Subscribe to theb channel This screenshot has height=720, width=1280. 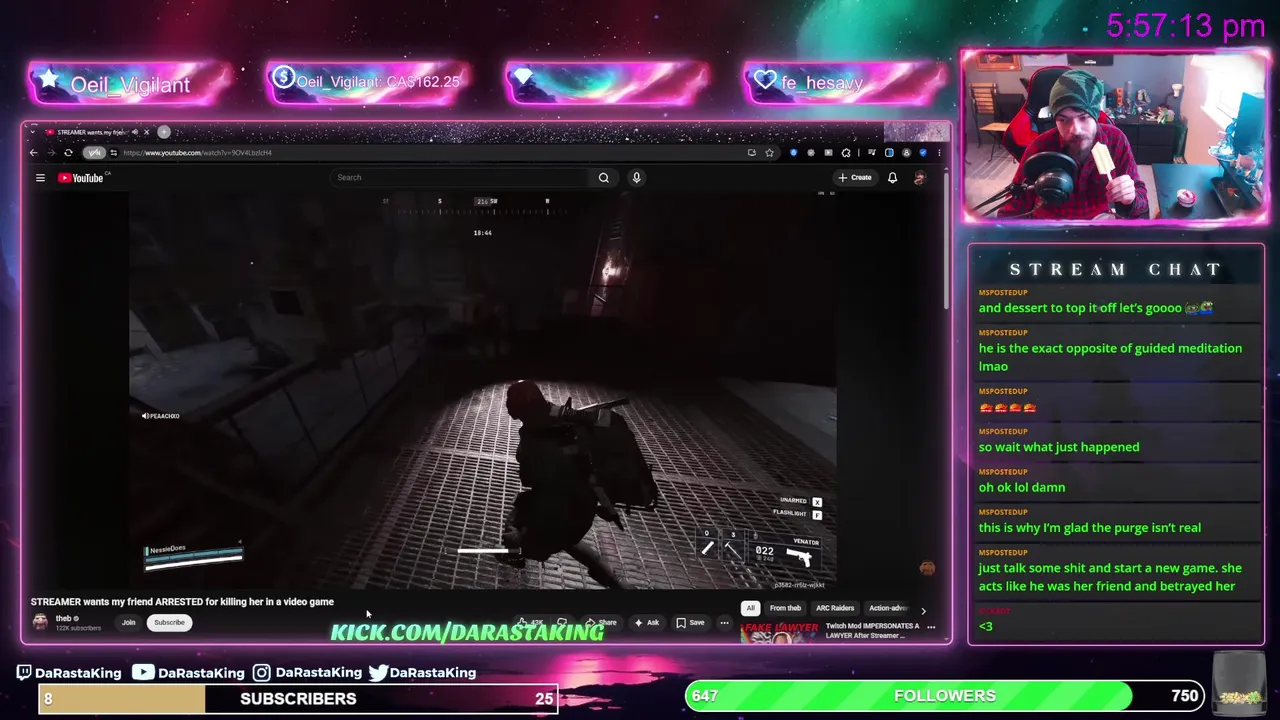(x=169, y=622)
